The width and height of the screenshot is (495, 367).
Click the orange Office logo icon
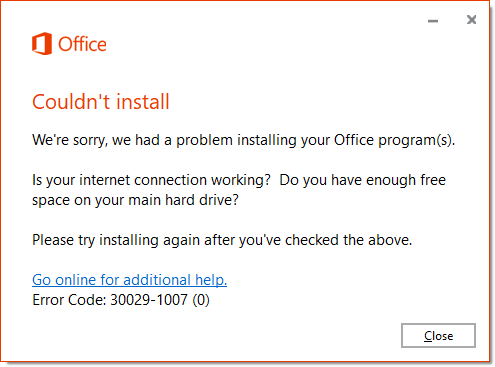(x=42, y=44)
